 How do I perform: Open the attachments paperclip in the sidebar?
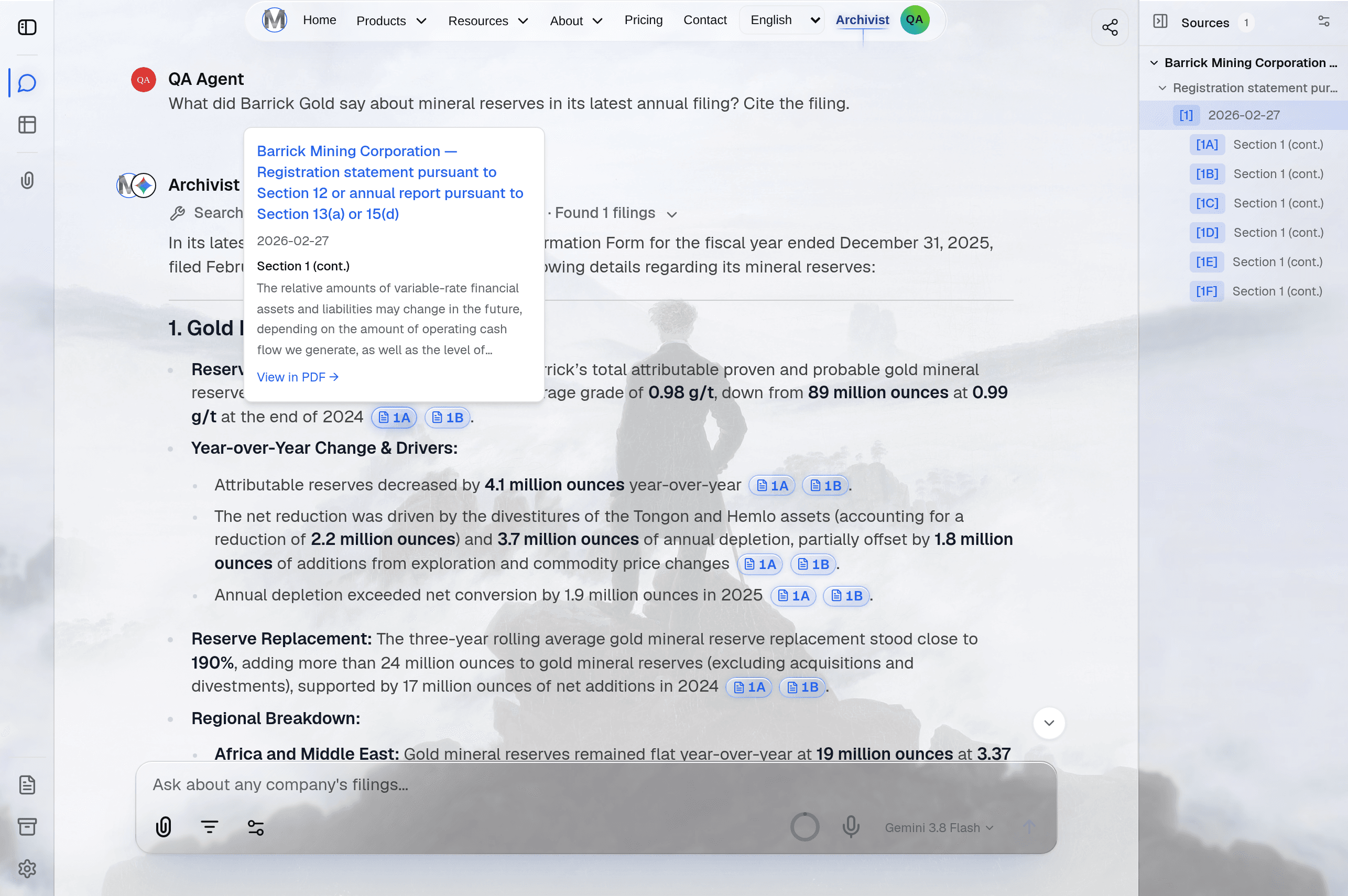click(x=27, y=181)
